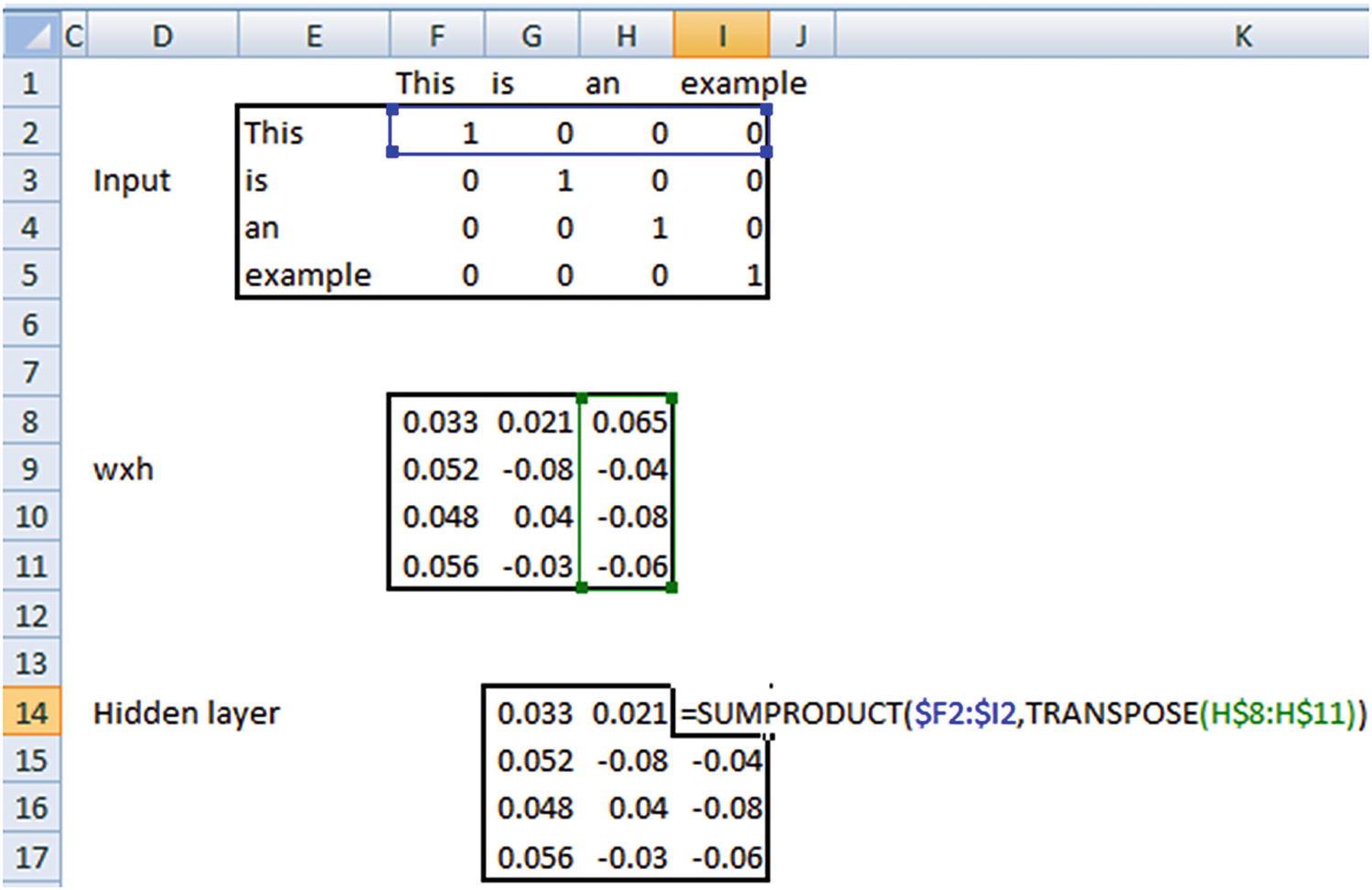Select row 2 header
1372x890 pixels.
coord(32,133)
